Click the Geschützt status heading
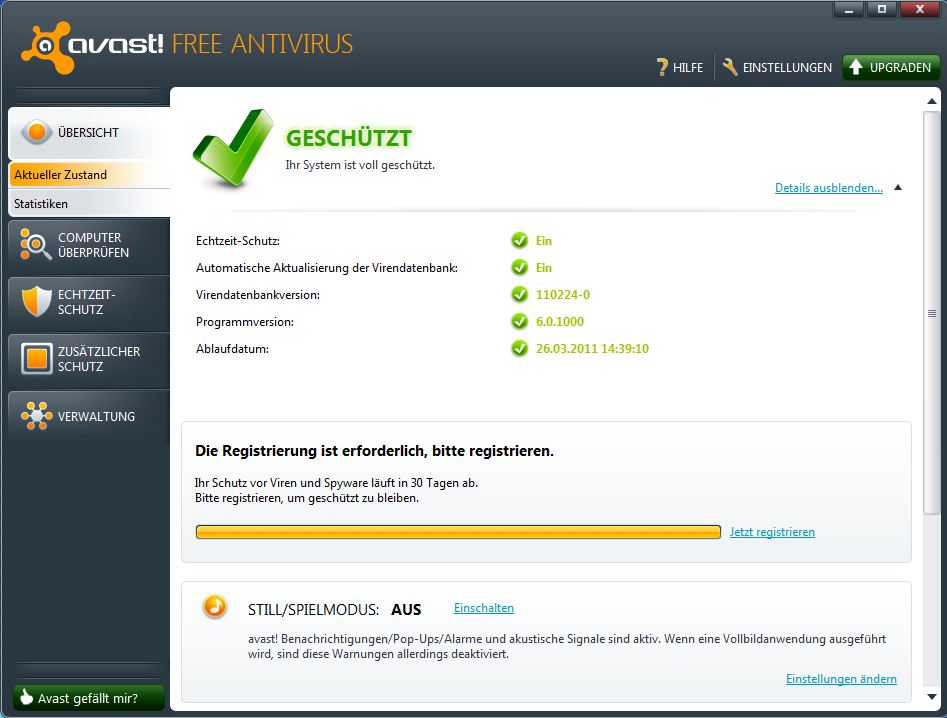 coord(348,138)
